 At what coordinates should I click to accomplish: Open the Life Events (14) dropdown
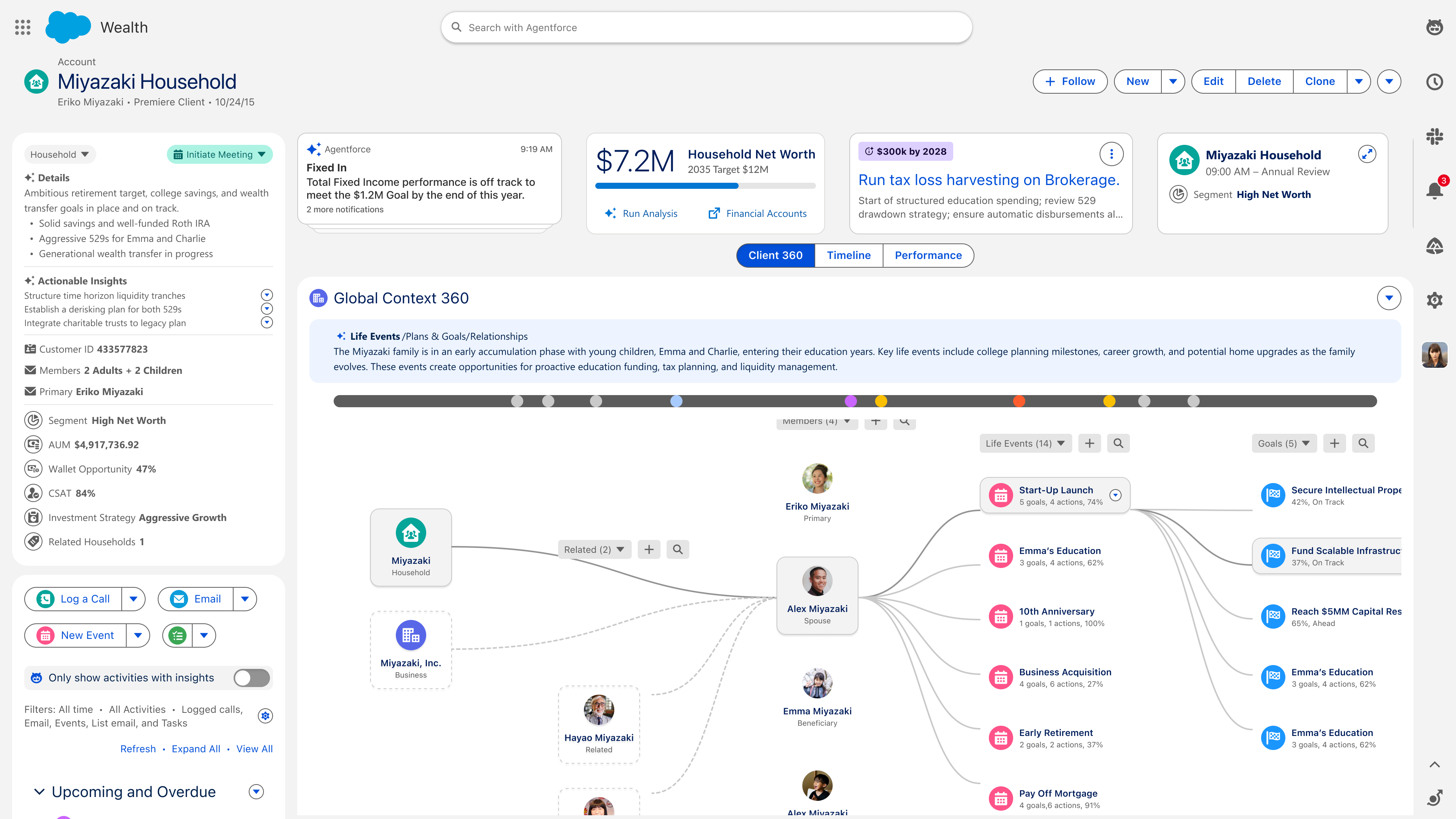(x=1025, y=443)
